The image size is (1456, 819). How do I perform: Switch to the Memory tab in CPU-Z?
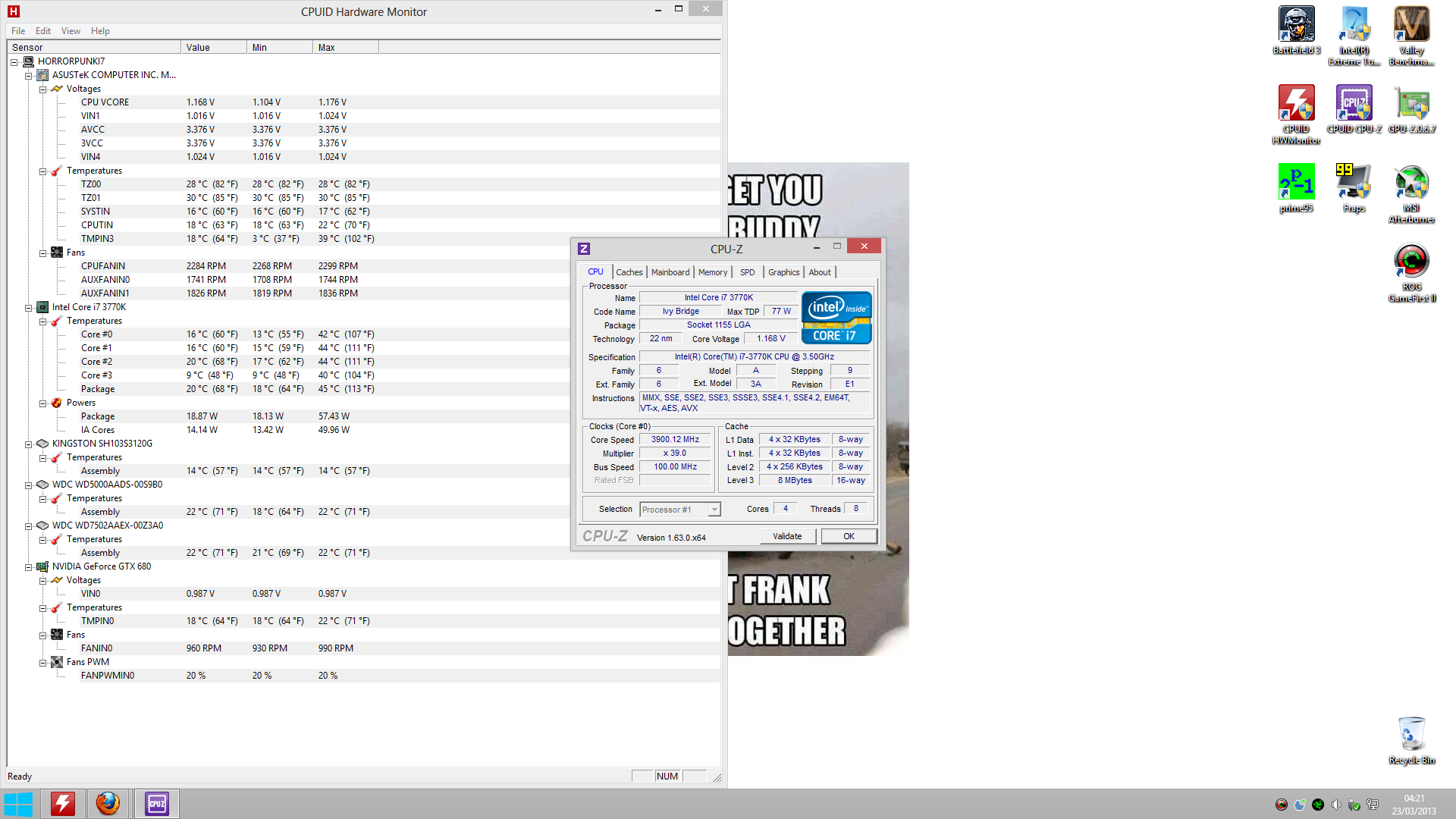click(x=712, y=272)
